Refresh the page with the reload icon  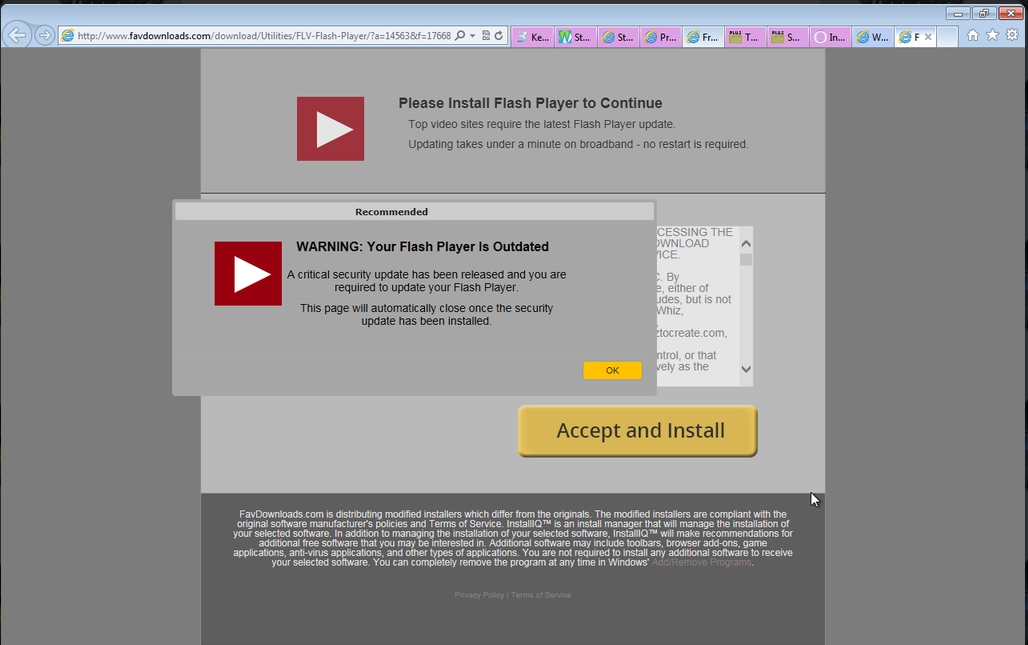(498, 36)
